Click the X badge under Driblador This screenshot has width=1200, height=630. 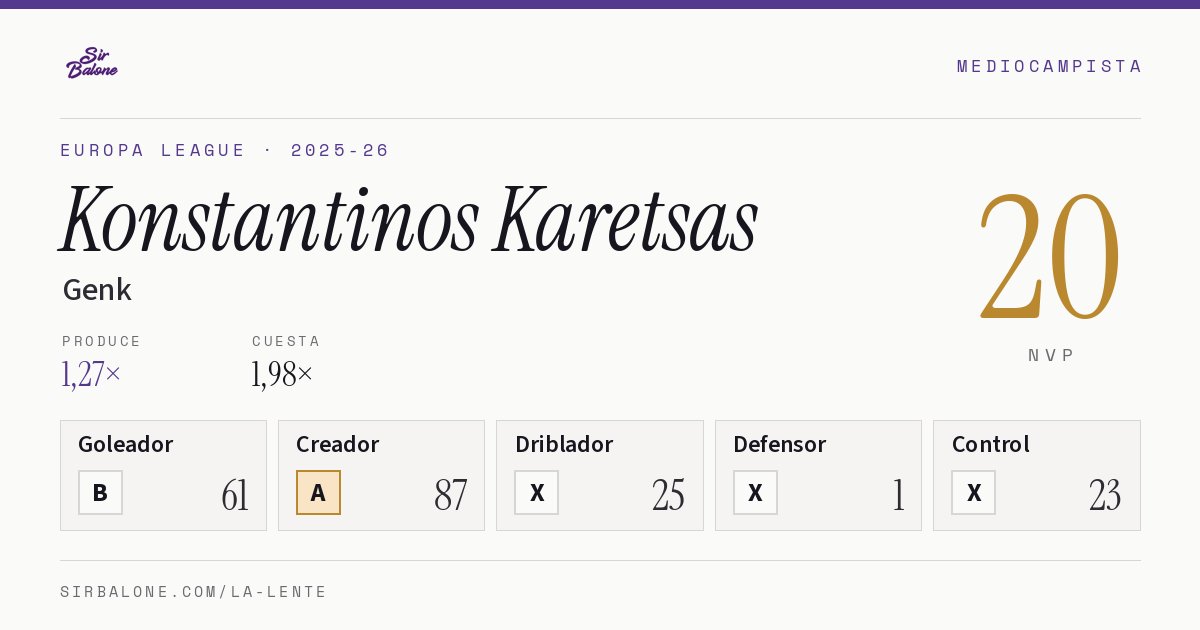tap(537, 492)
